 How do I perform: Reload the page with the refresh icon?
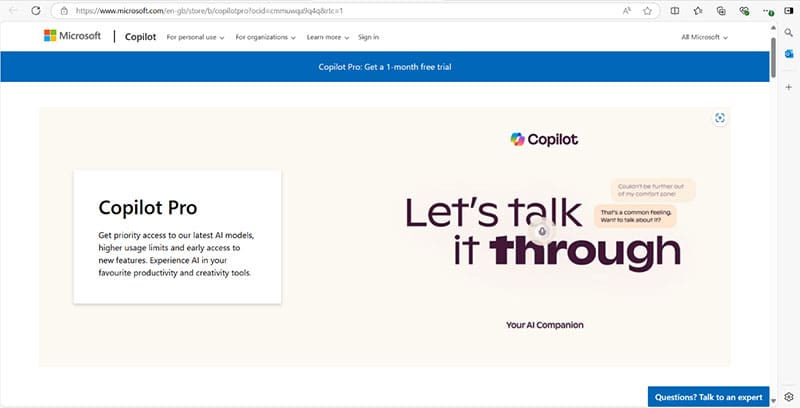tap(36, 11)
